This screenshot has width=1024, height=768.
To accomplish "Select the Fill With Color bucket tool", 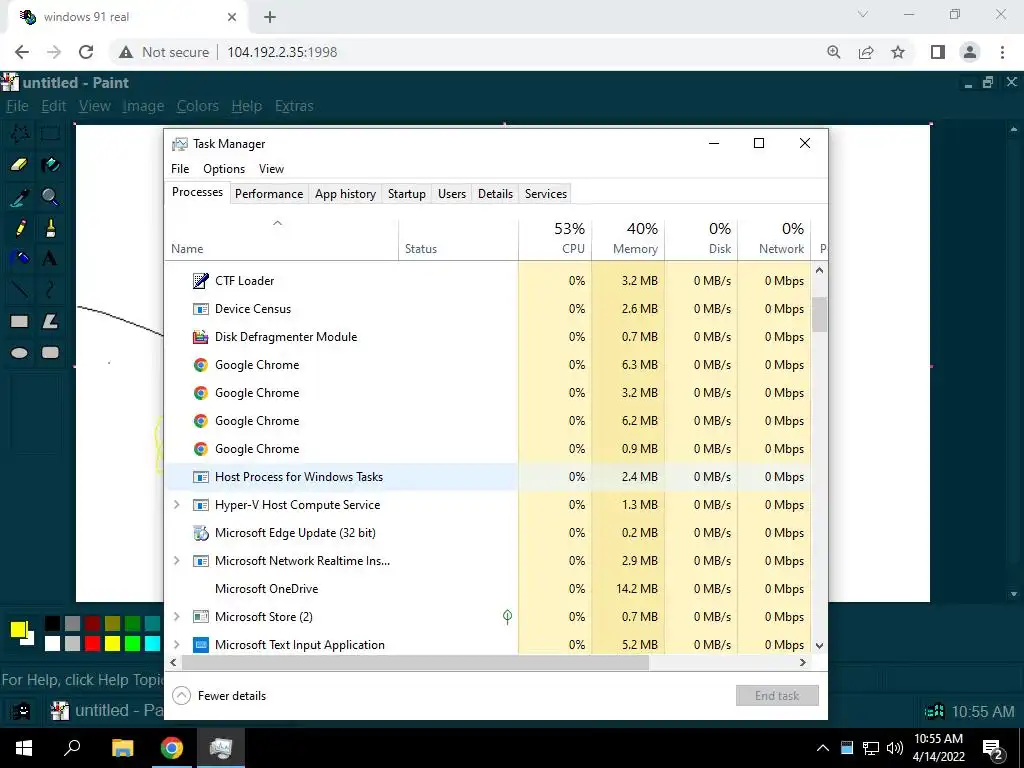I will [x=50, y=165].
